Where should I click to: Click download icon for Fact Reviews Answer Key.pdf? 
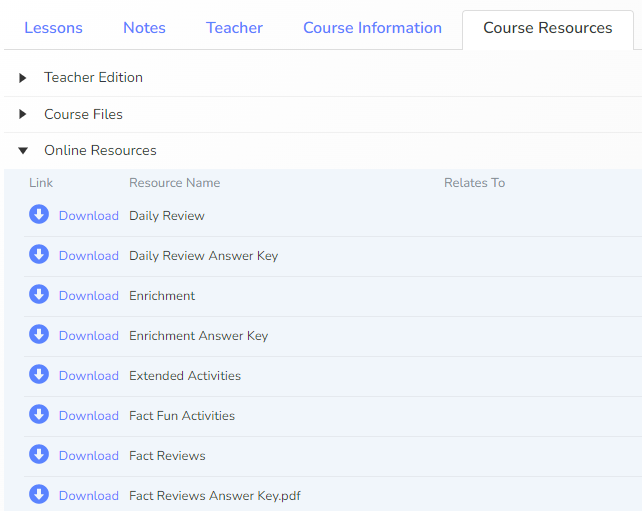[39, 494]
